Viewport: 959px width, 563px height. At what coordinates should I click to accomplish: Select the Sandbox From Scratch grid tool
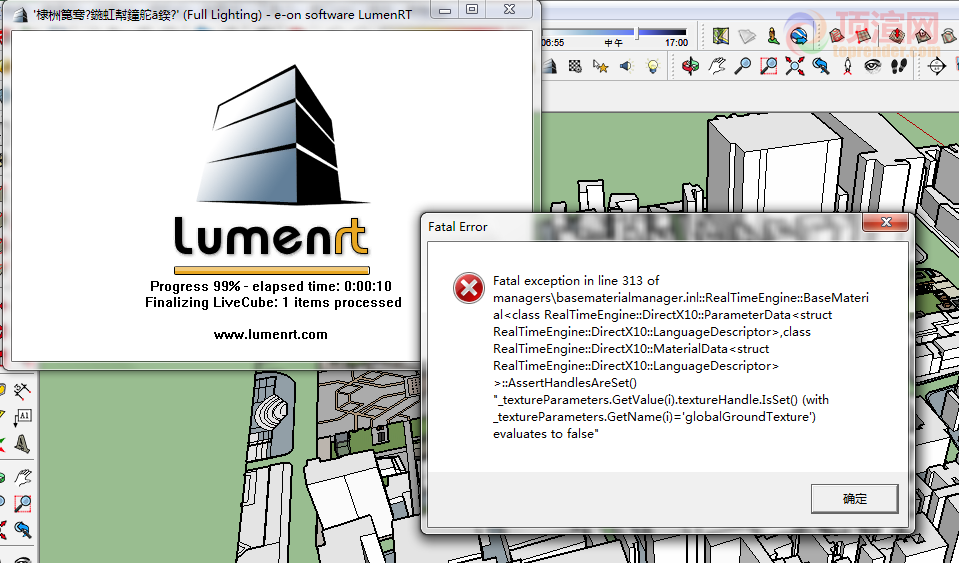click(862, 36)
